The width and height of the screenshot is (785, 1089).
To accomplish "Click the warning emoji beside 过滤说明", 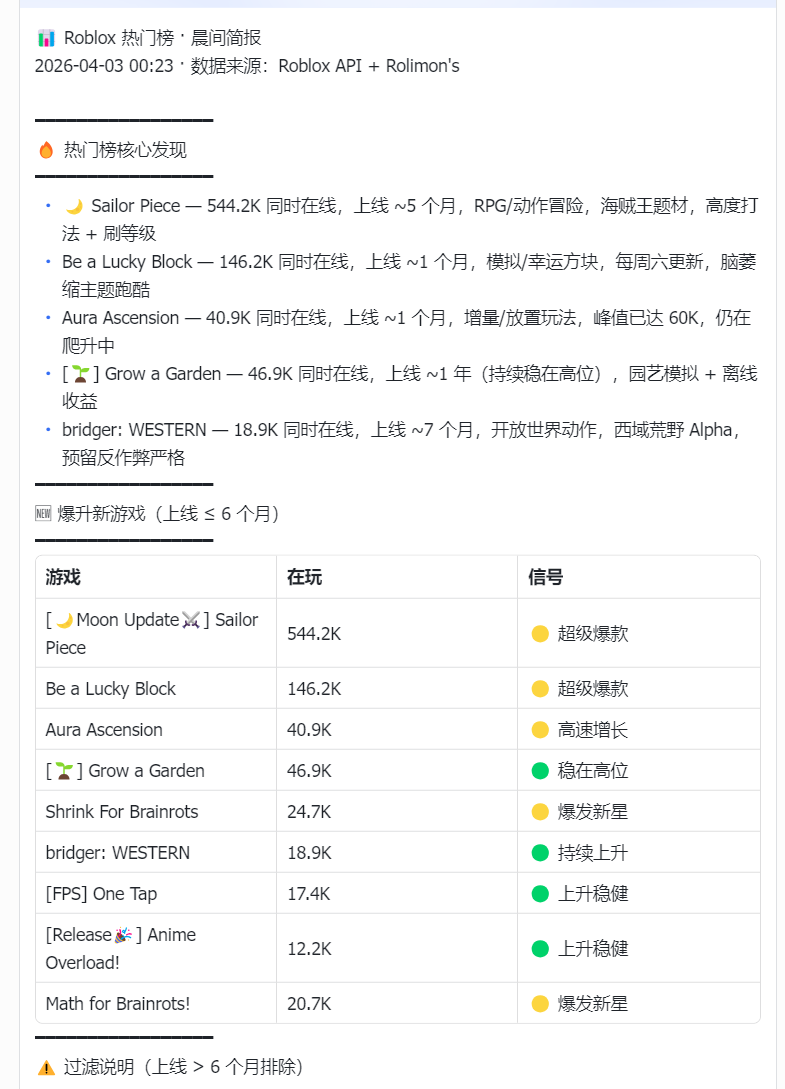I will pyautogui.click(x=46, y=1067).
